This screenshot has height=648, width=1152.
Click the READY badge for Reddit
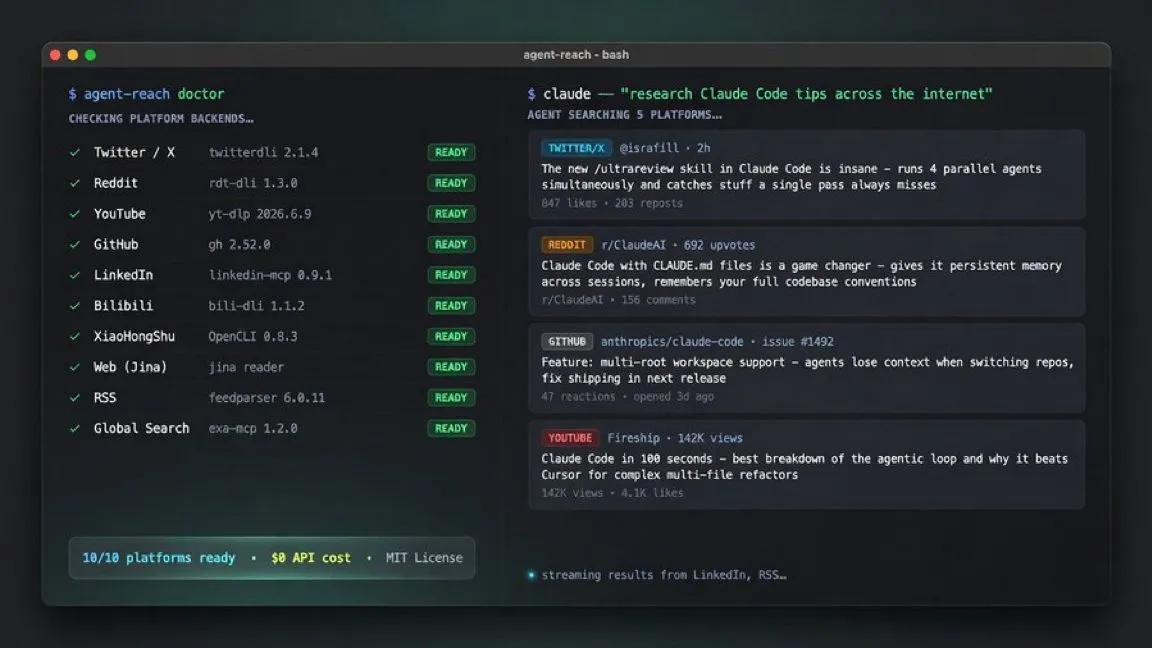pos(451,183)
